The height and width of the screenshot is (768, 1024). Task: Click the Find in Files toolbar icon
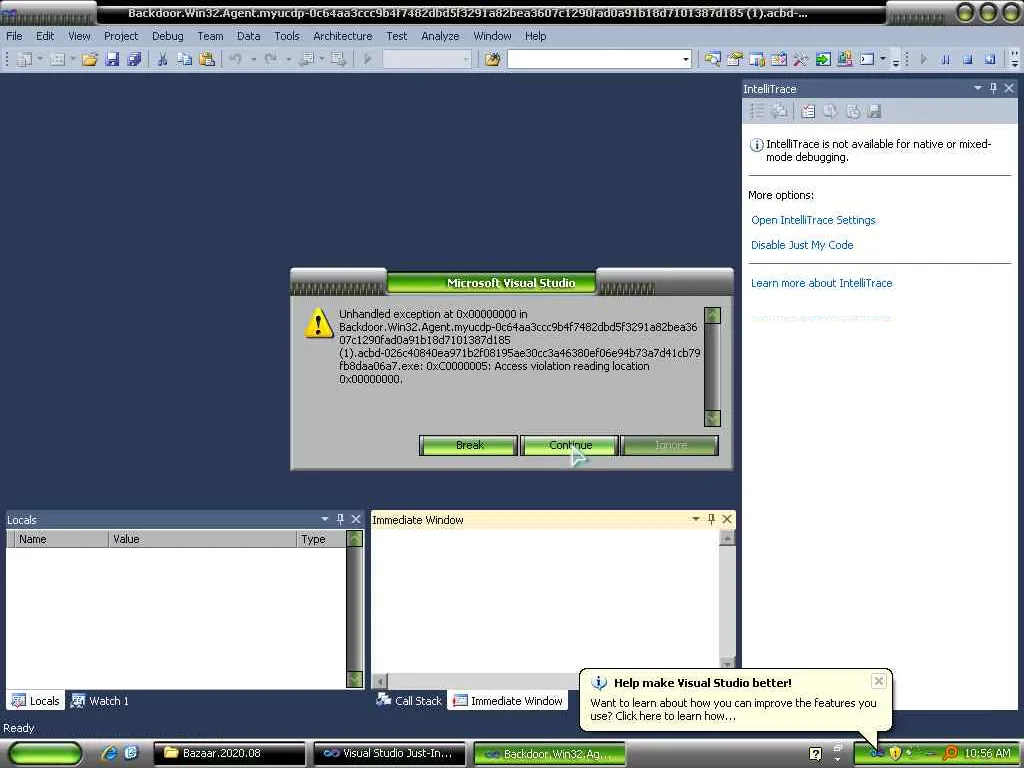point(492,59)
